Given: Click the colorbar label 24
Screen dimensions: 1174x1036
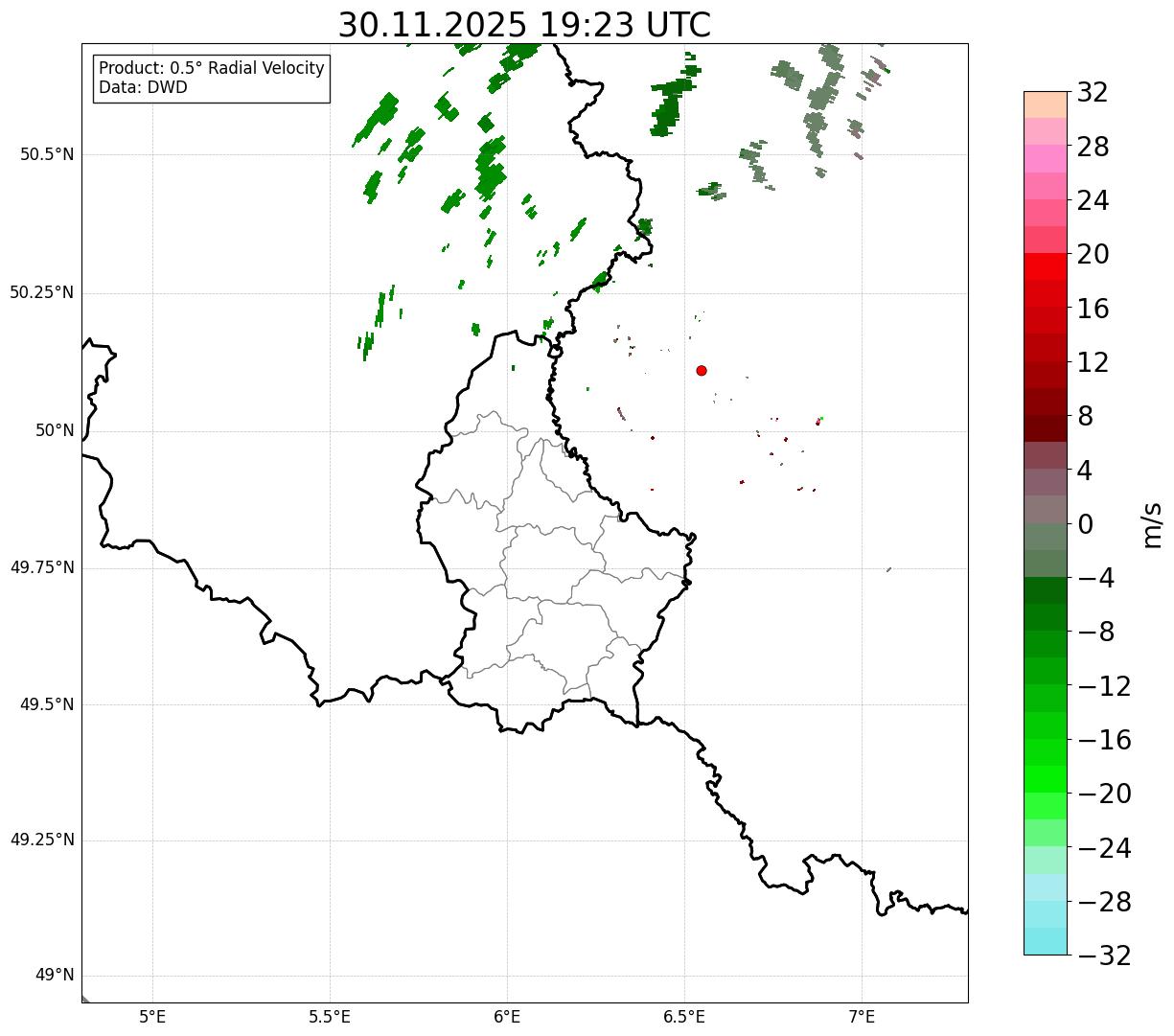Looking at the screenshot, I should click(1093, 200).
